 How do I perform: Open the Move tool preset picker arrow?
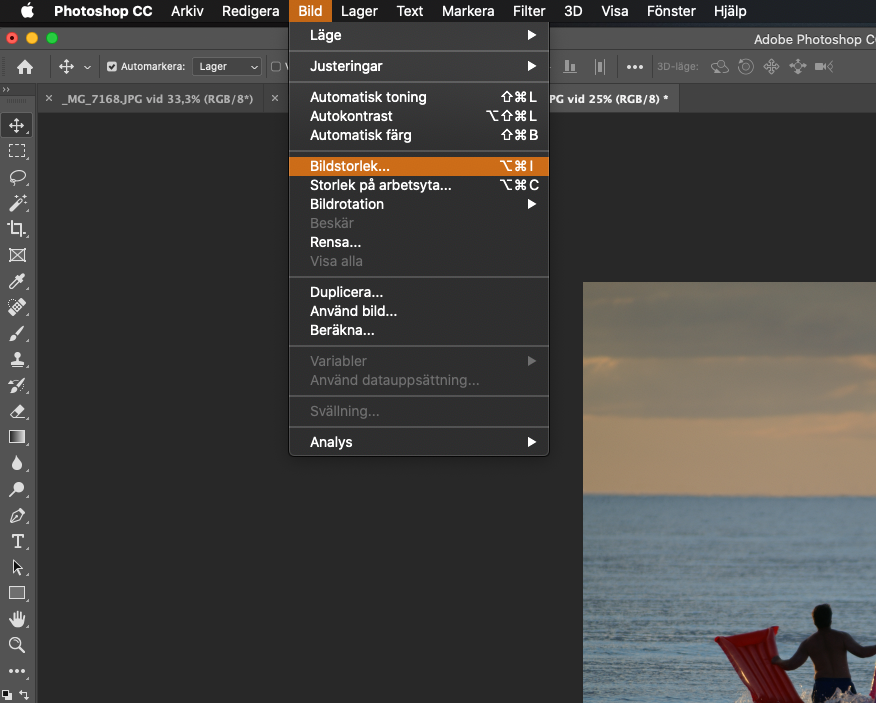[x=87, y=67]
